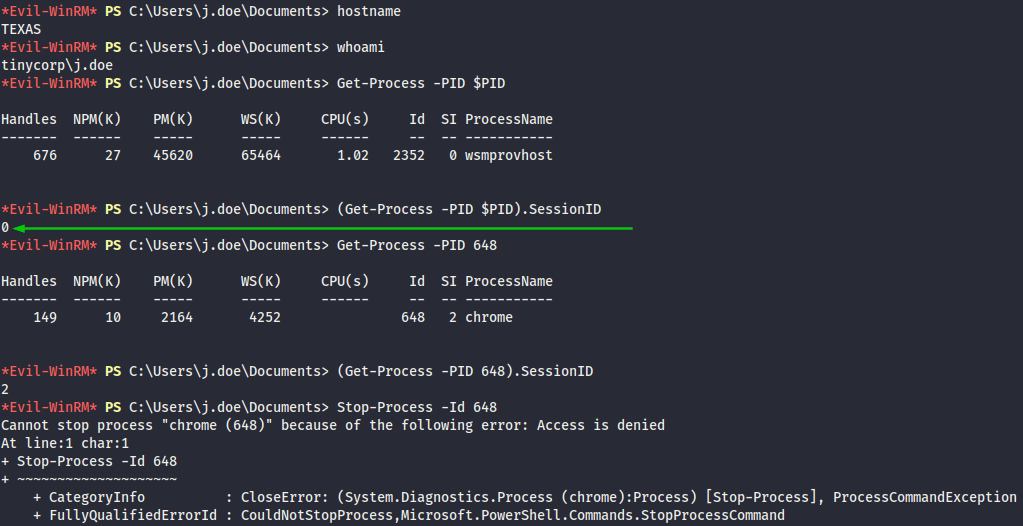
Task: Click the session ID output 0
Action: pyautogui.click(x=5, y=228)
